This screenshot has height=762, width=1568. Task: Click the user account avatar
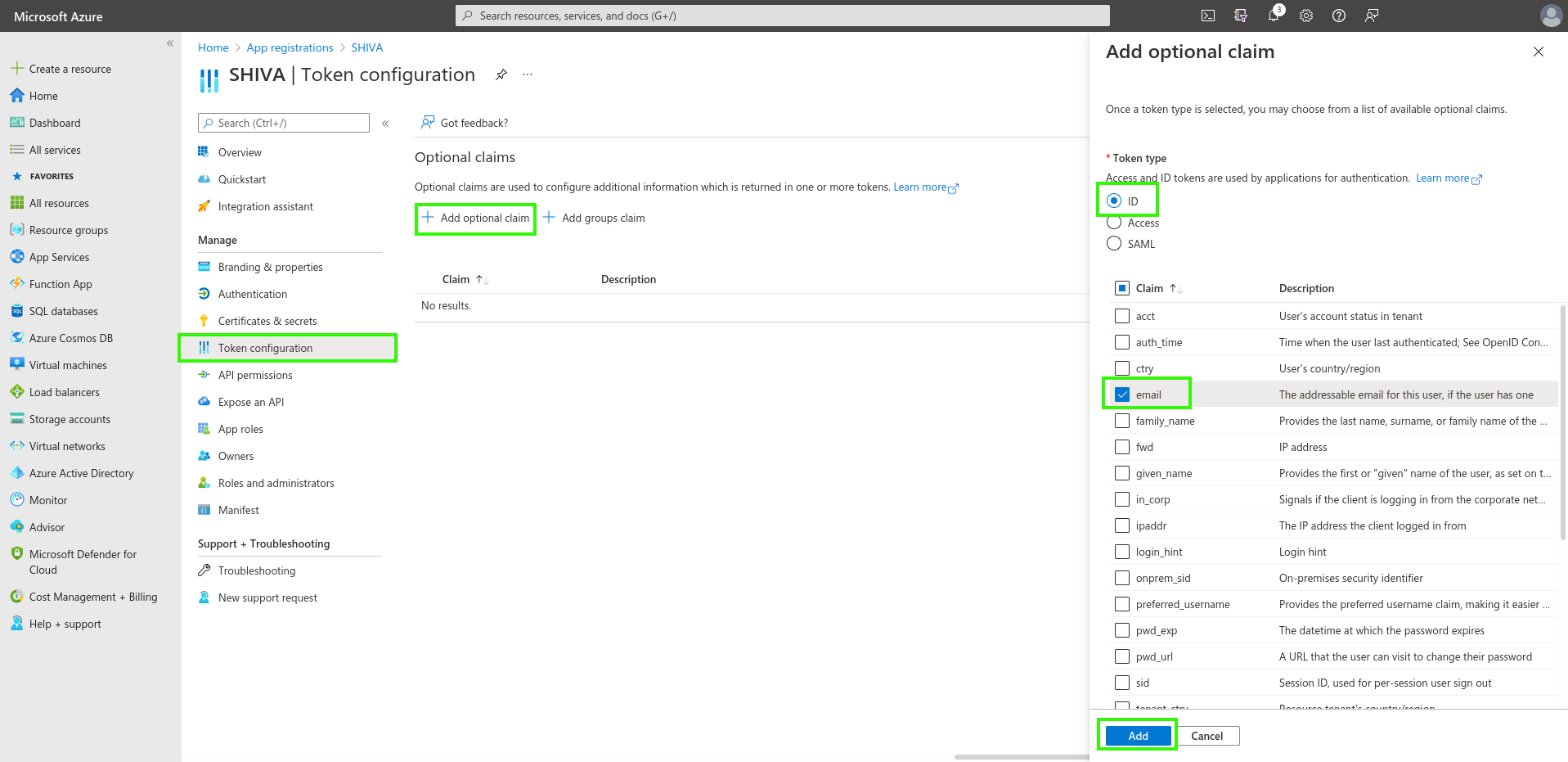(1550, 16)
